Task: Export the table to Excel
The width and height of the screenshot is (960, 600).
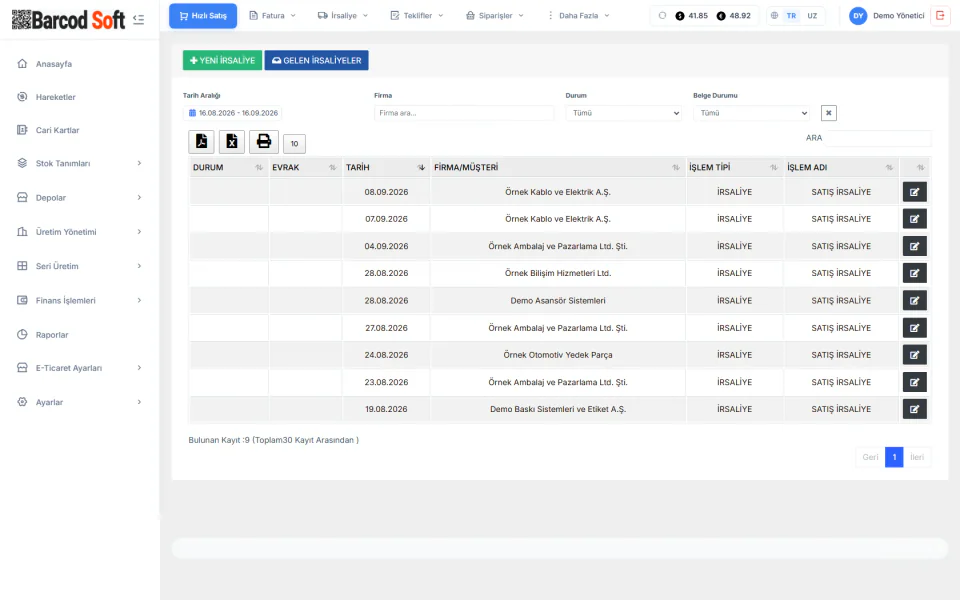Action: point(232,141)
